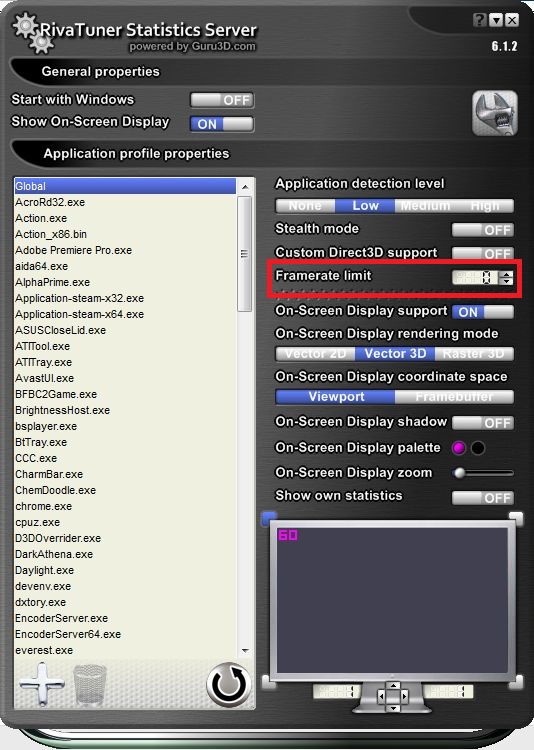Select dxtory.exe profile

click(x=125, y=603)
